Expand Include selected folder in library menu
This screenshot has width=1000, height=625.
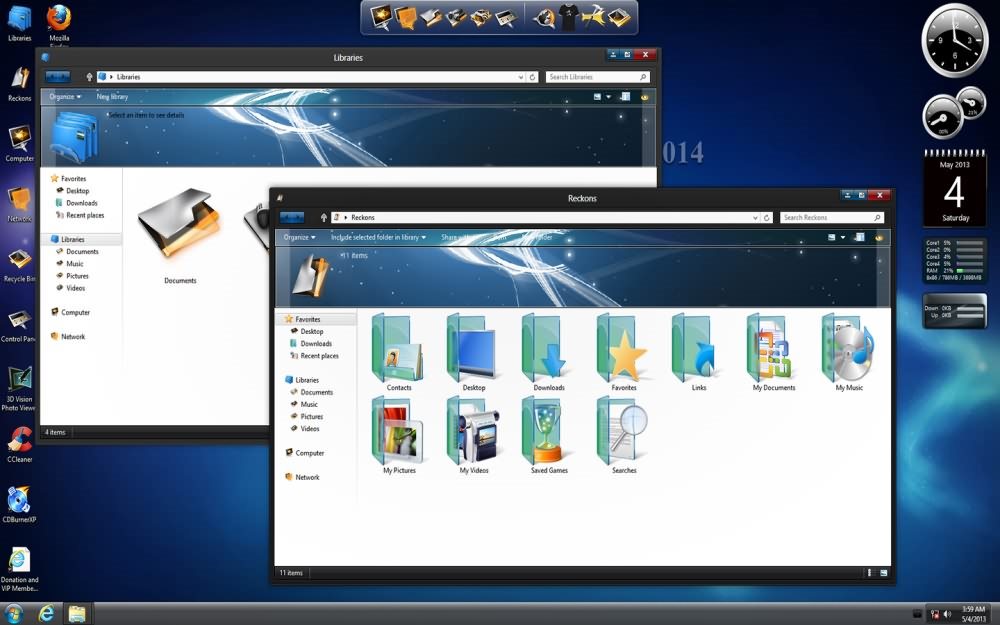pyautogui.click(x=378, y=237)
